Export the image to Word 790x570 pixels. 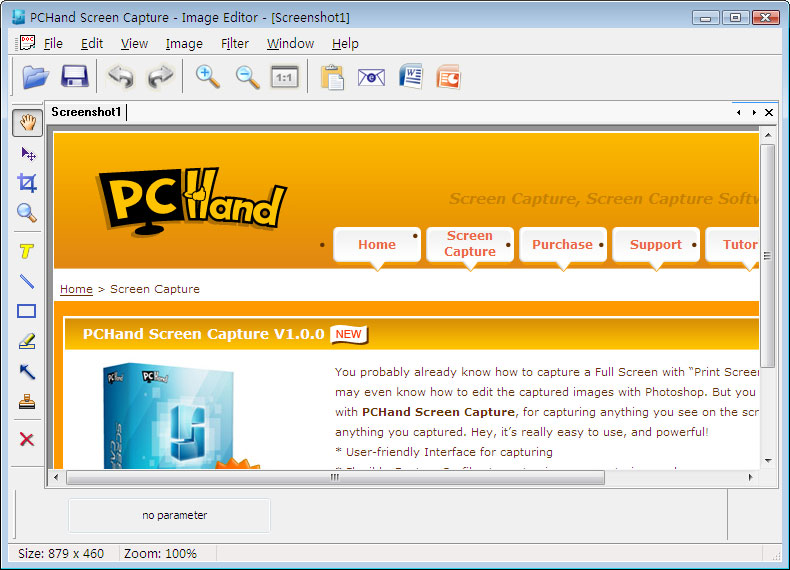410,77
